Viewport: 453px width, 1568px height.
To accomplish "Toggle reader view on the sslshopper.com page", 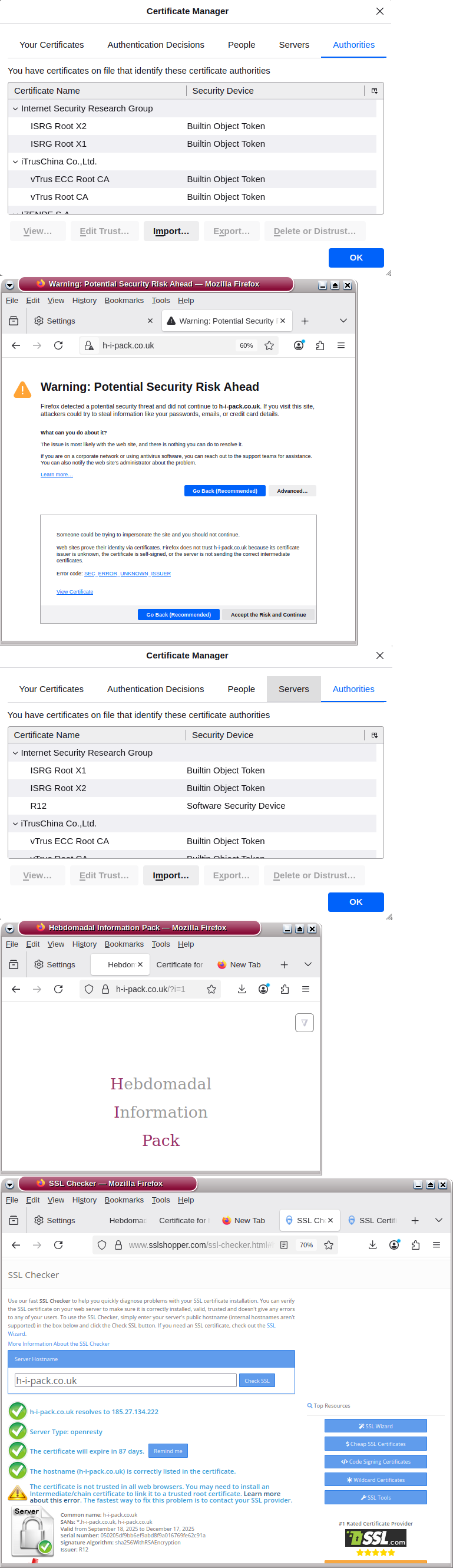I will point(284,1246).
